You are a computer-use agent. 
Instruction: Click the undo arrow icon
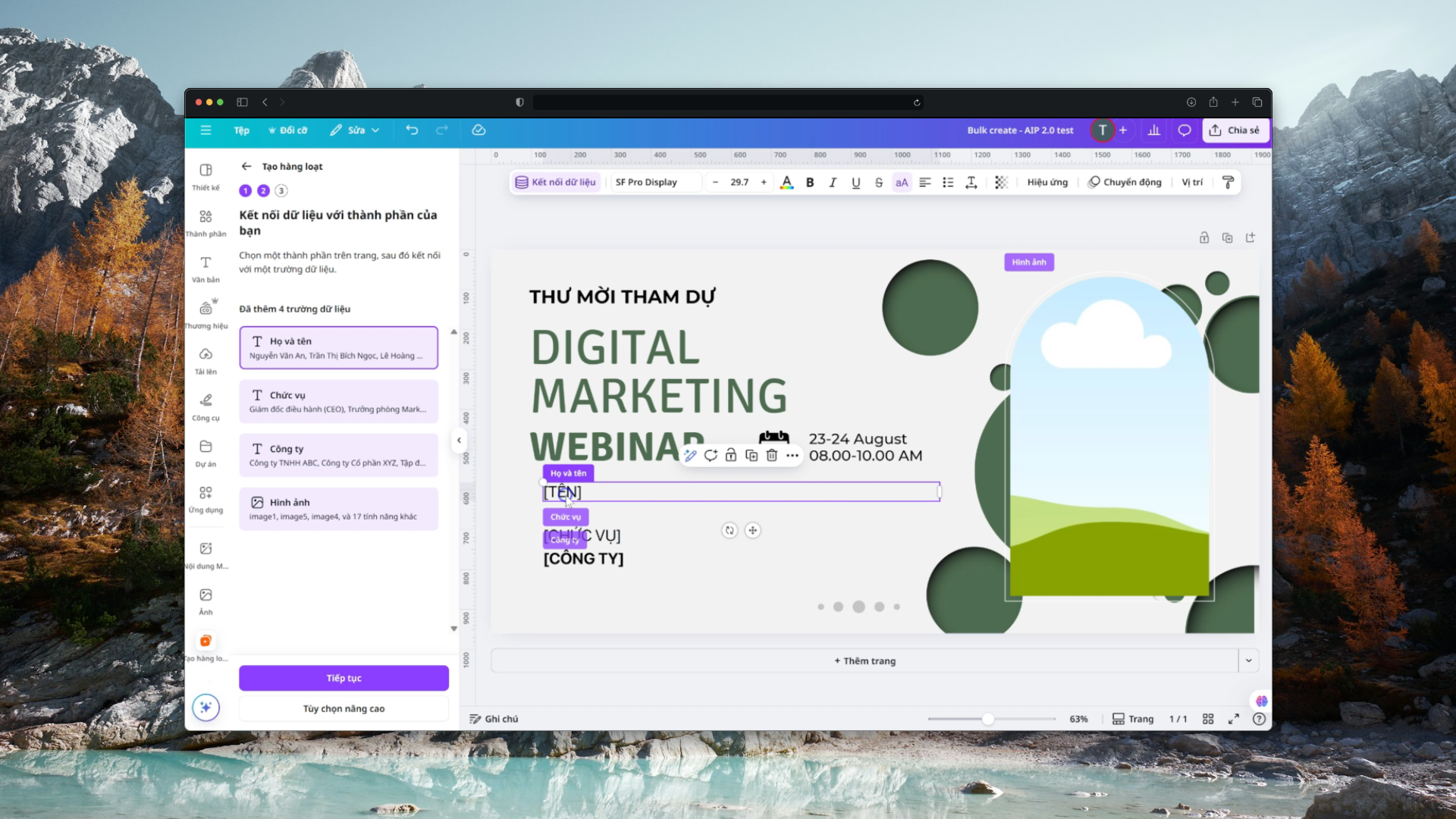point(412,130)
